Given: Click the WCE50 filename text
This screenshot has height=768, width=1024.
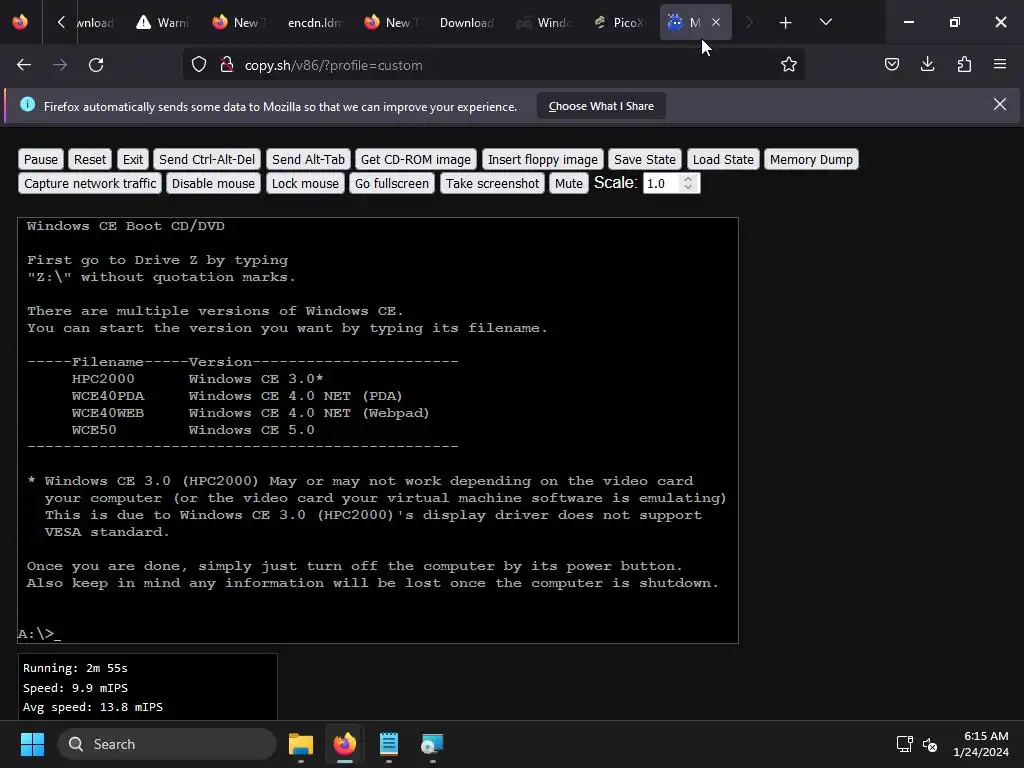Looking at the screenshot, I should [94, 430].
